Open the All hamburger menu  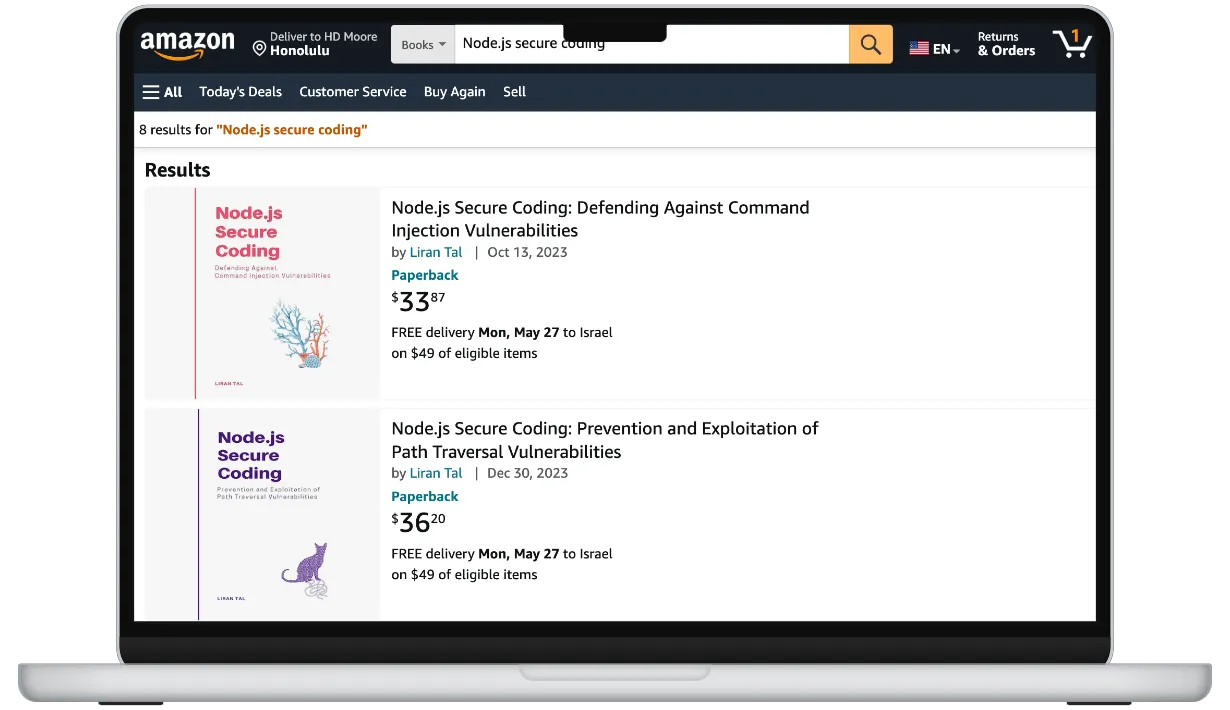point(161,91)
